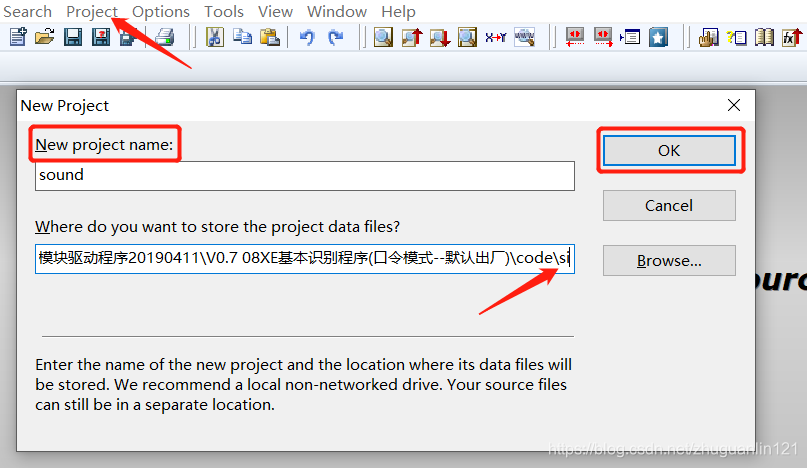Click the Search Files magnifier icon
Viewport: 807px width, 468px height.
coord(467,37)
